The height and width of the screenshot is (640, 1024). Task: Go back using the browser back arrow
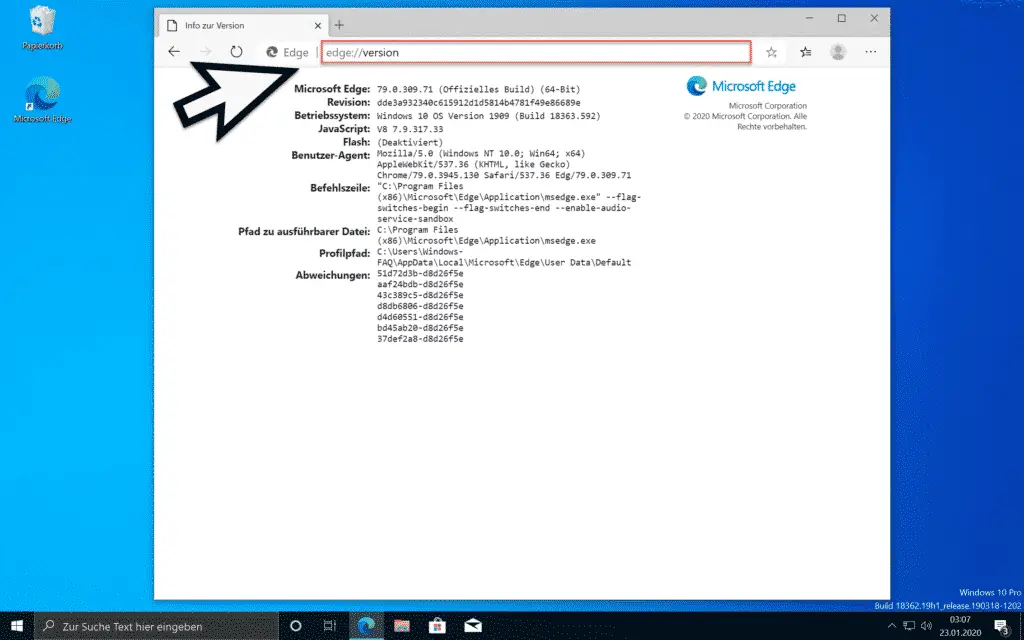(174, 52)
